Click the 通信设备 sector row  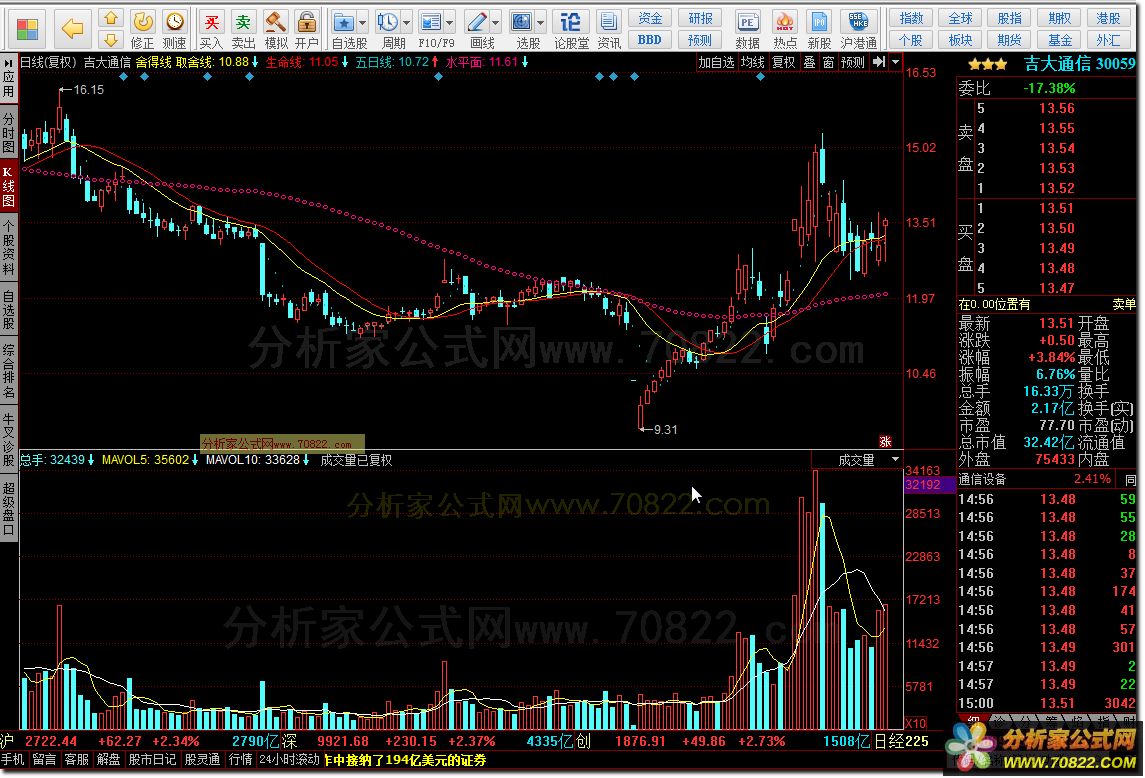tap(1046, 479)
